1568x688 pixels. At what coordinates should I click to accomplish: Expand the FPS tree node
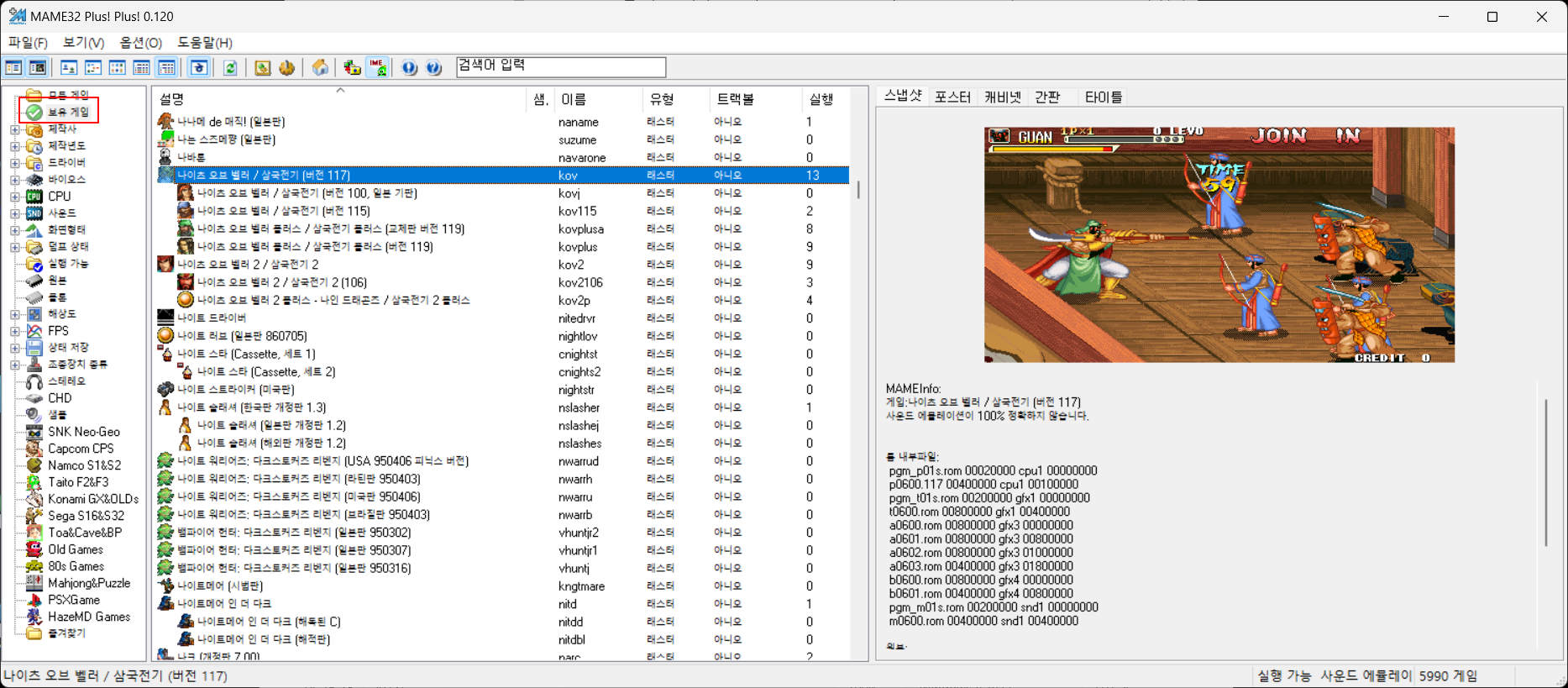[x=14, y=331]
